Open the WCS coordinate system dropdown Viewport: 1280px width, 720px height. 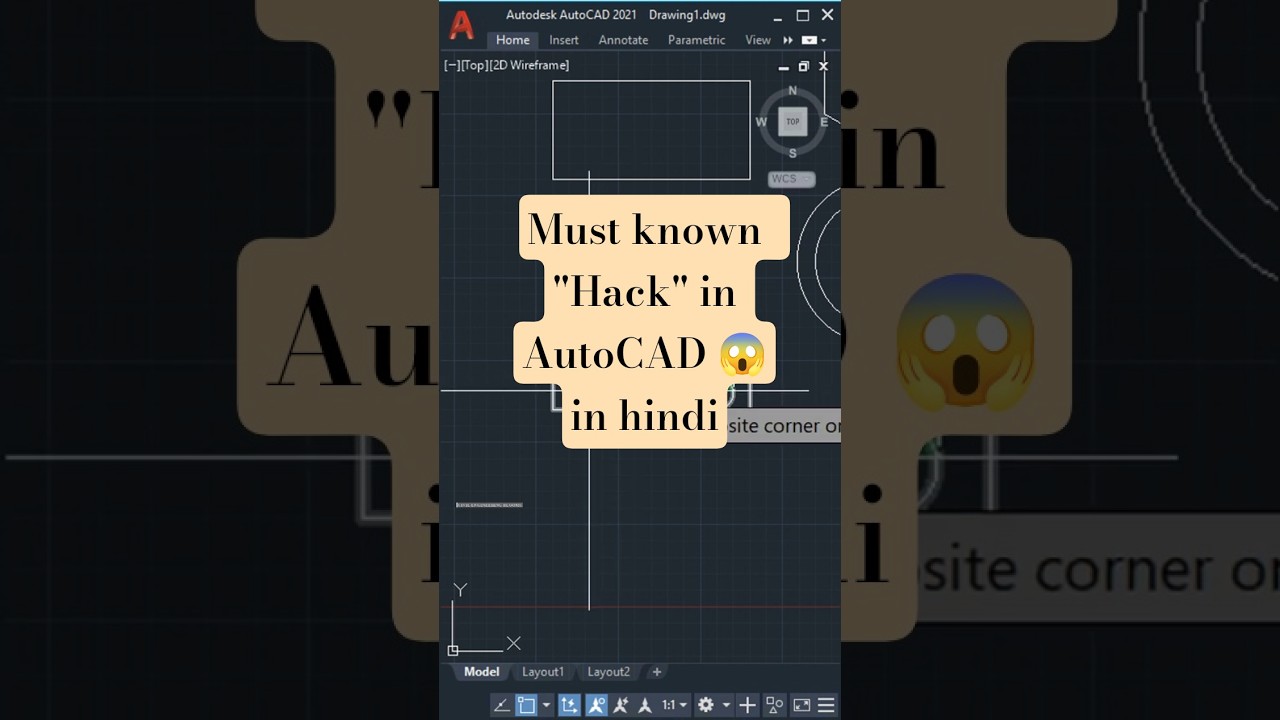792,179
